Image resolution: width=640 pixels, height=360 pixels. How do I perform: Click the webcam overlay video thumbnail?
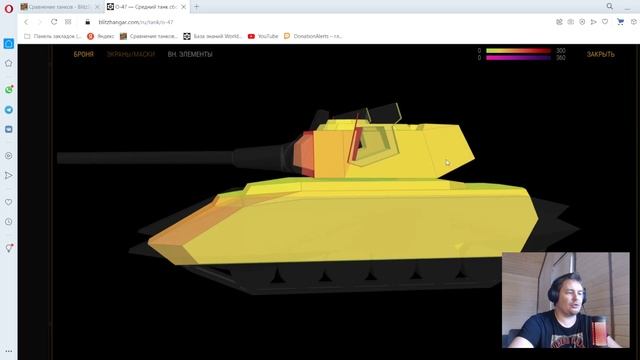[x=566, y=300]
